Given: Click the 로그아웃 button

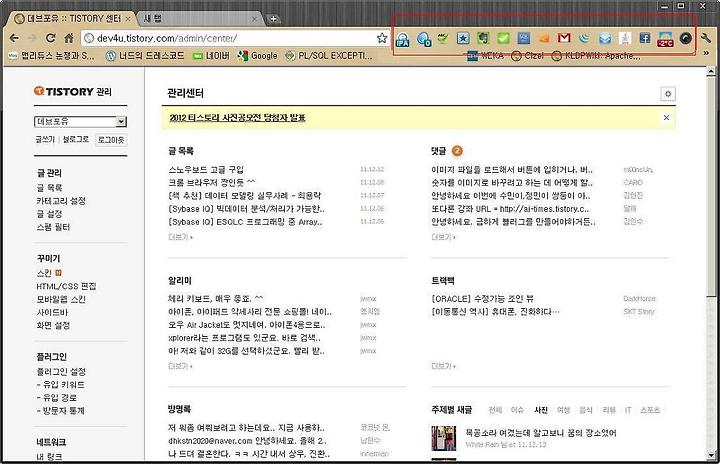Looking at the screenshot, I should pyautogui.click(x=111, y=140).
